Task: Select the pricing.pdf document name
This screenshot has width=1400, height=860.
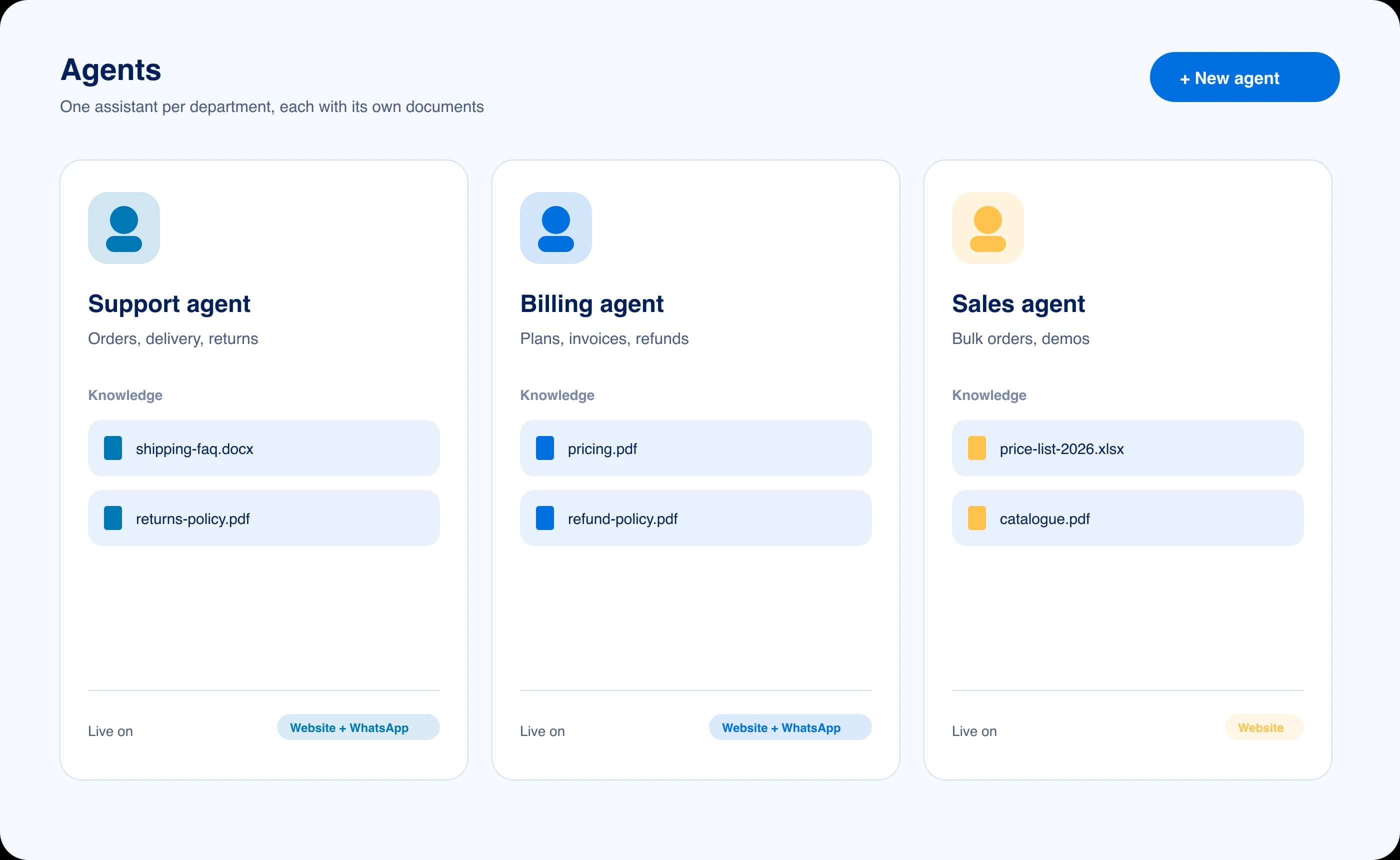Action: (x=602, y=449)
